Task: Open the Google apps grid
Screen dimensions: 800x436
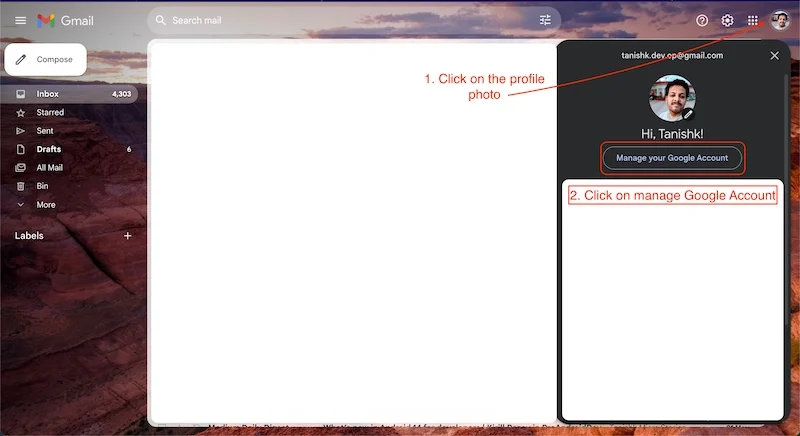Action: click(x=753, y=20)
